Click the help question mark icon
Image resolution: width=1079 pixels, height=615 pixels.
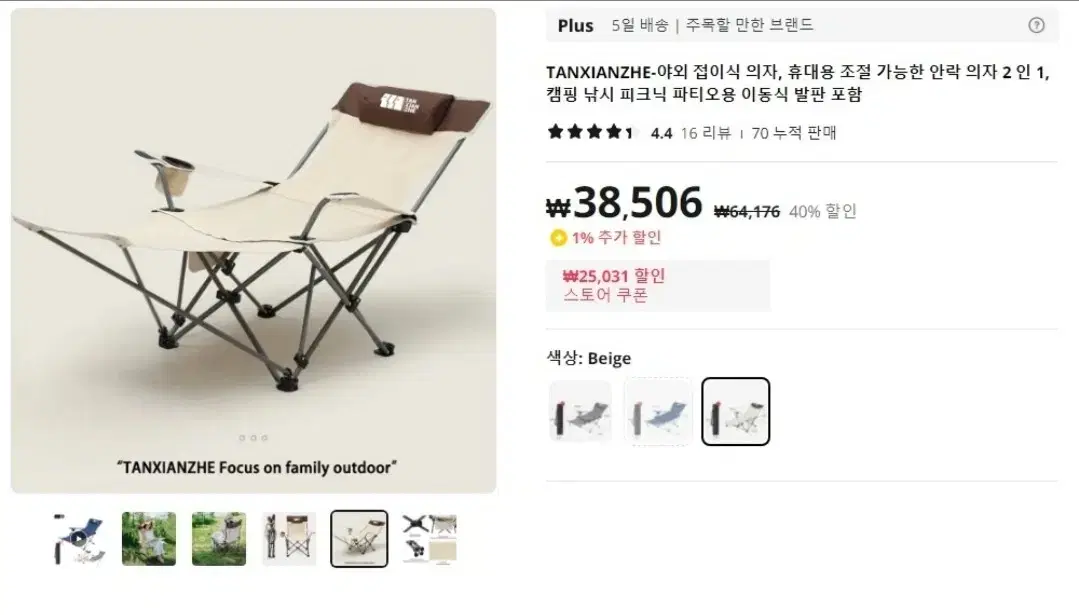(x=1036, y=25)
